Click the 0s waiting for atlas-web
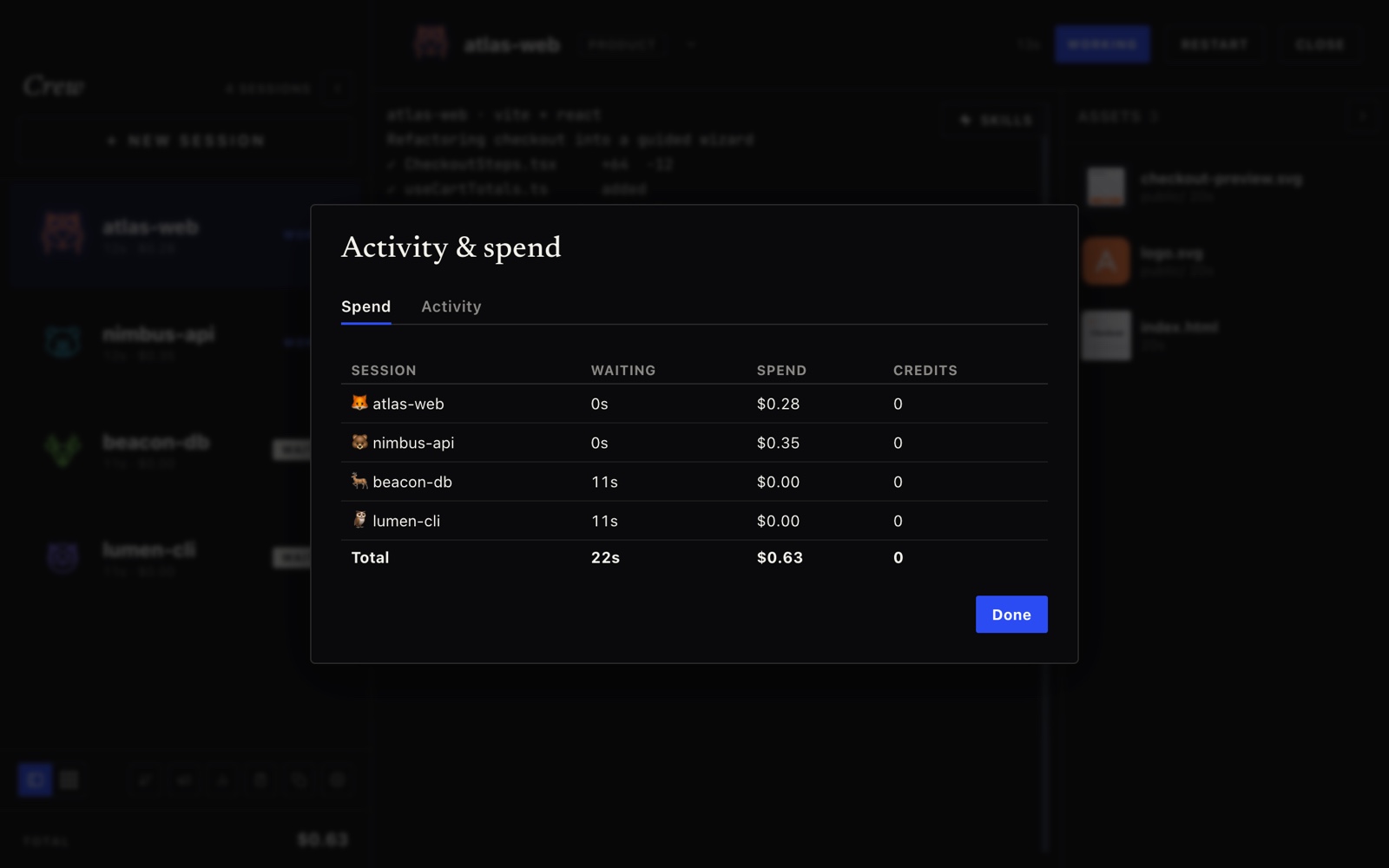The height and width of the screenshot is (868, 1389). click(x=600, y=404)
